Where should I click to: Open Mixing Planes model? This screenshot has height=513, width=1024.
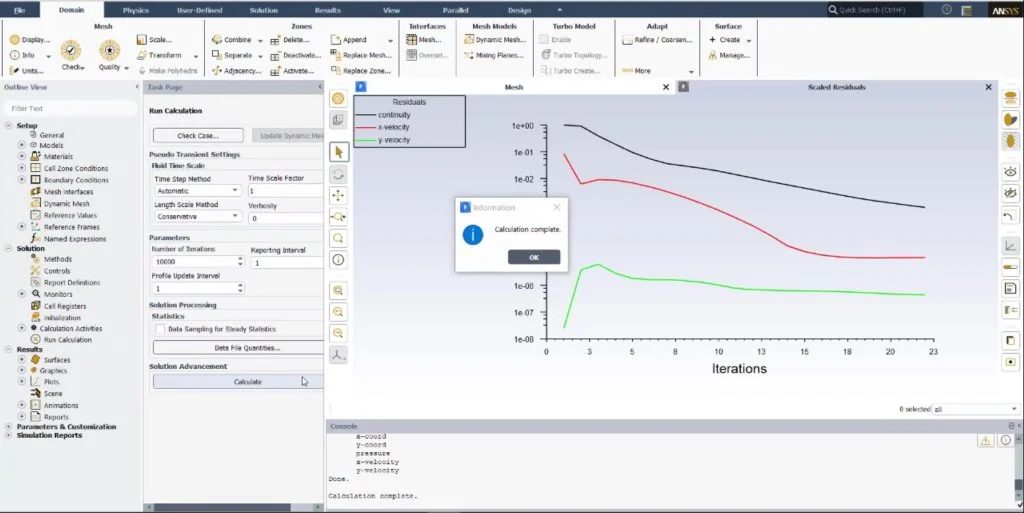(x=494, y=55)
